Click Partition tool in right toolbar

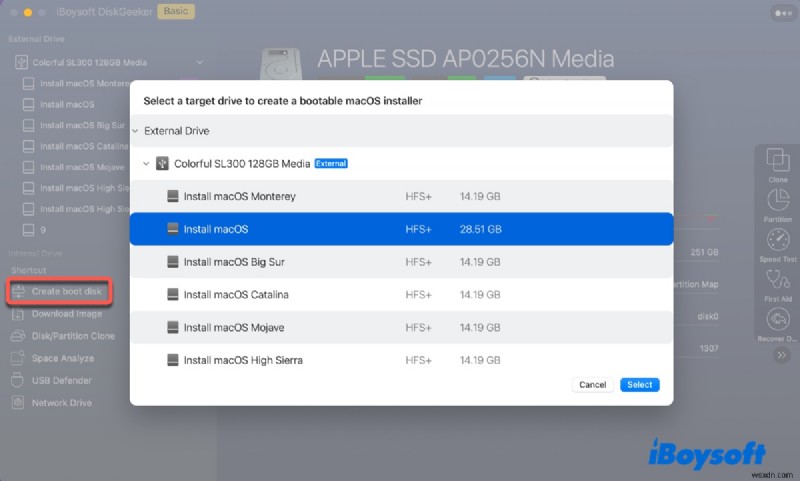coord(778,206)
